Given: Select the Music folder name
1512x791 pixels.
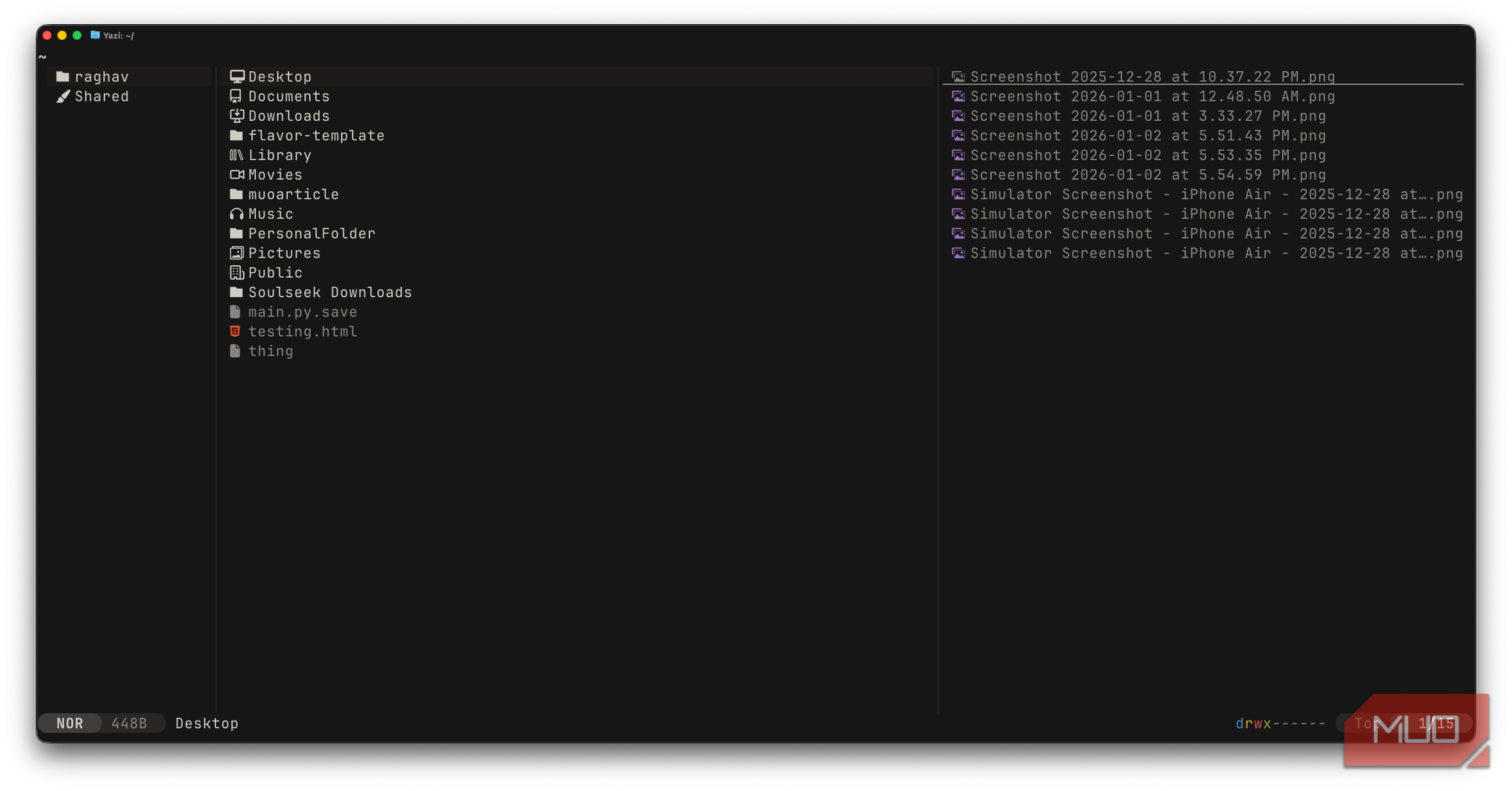Looking at the screenshot, I should coord(271,214).
